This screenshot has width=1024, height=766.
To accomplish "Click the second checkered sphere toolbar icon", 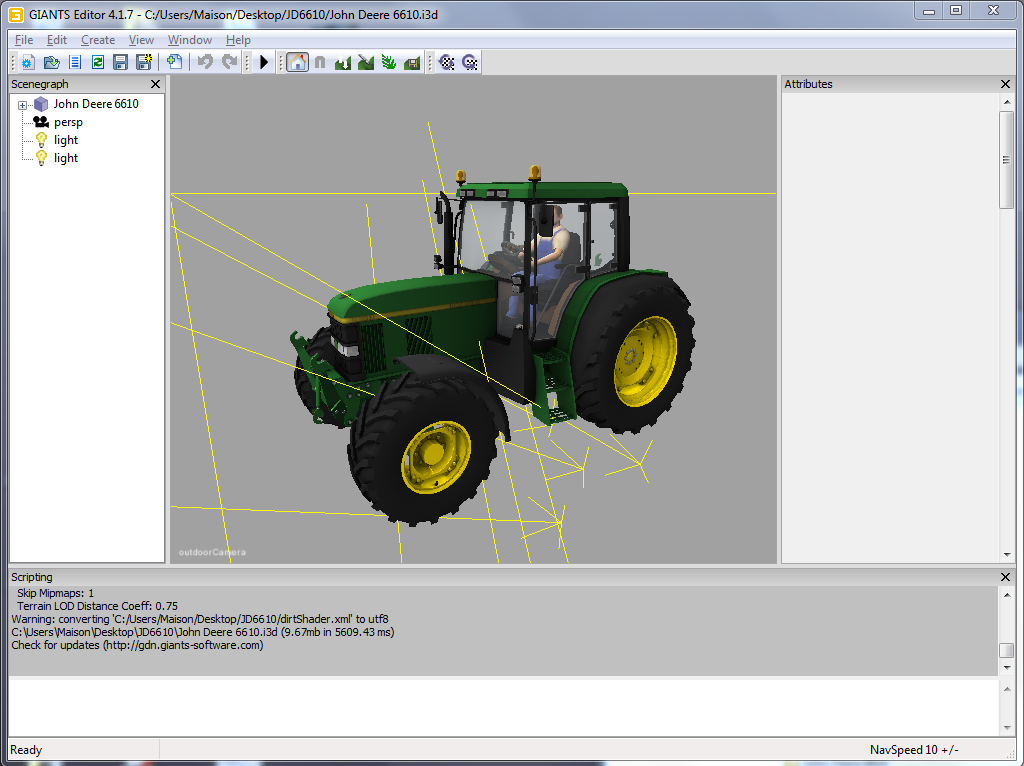I will [470, 63].
